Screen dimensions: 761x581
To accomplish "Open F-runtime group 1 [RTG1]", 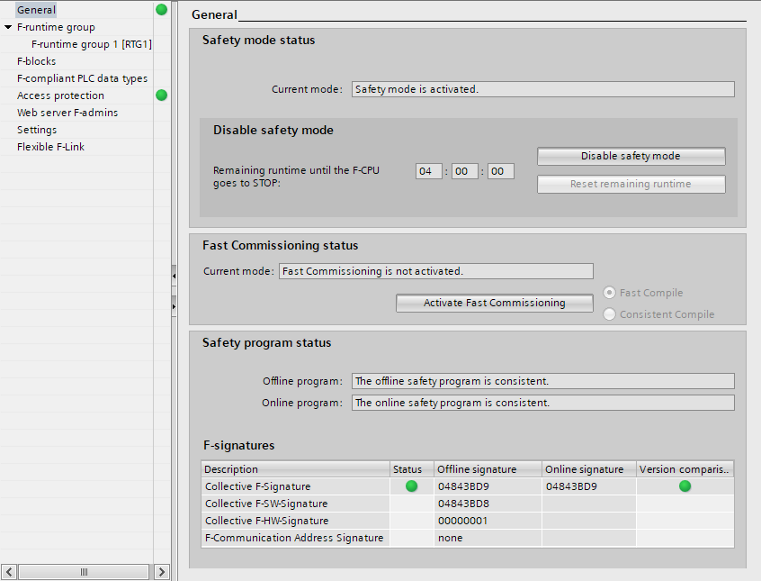I will [x=91, y=44].
